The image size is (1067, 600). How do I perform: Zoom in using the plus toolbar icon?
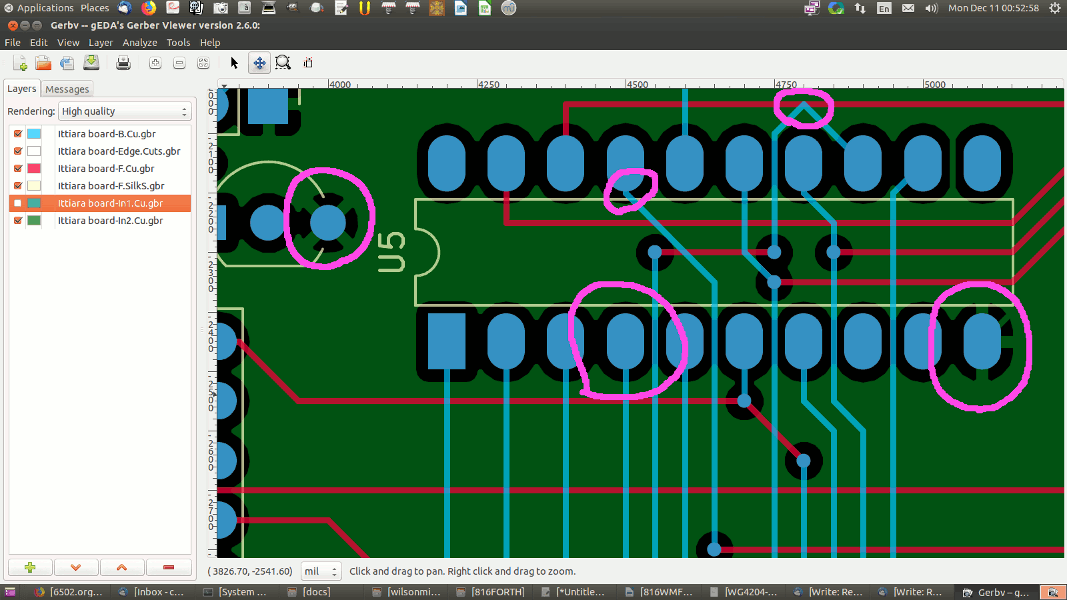pos(155,63)
